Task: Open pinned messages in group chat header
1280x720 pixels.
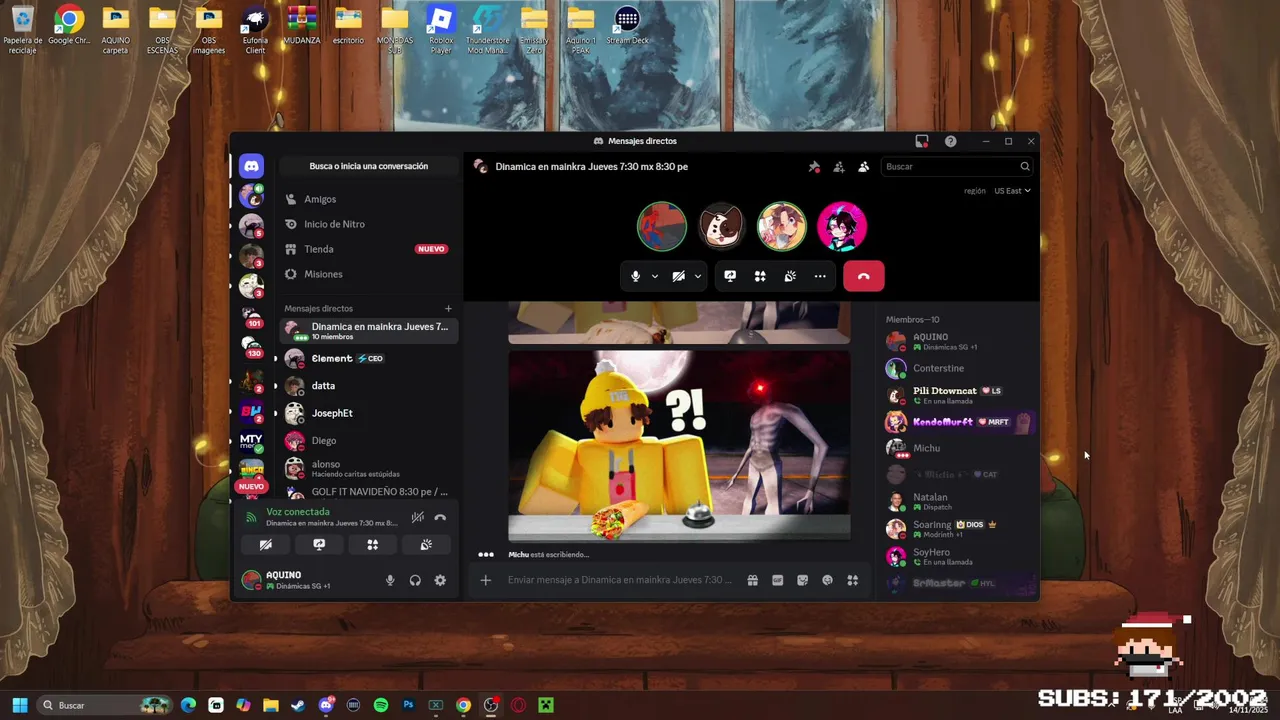Action: [x=814, y=167]
